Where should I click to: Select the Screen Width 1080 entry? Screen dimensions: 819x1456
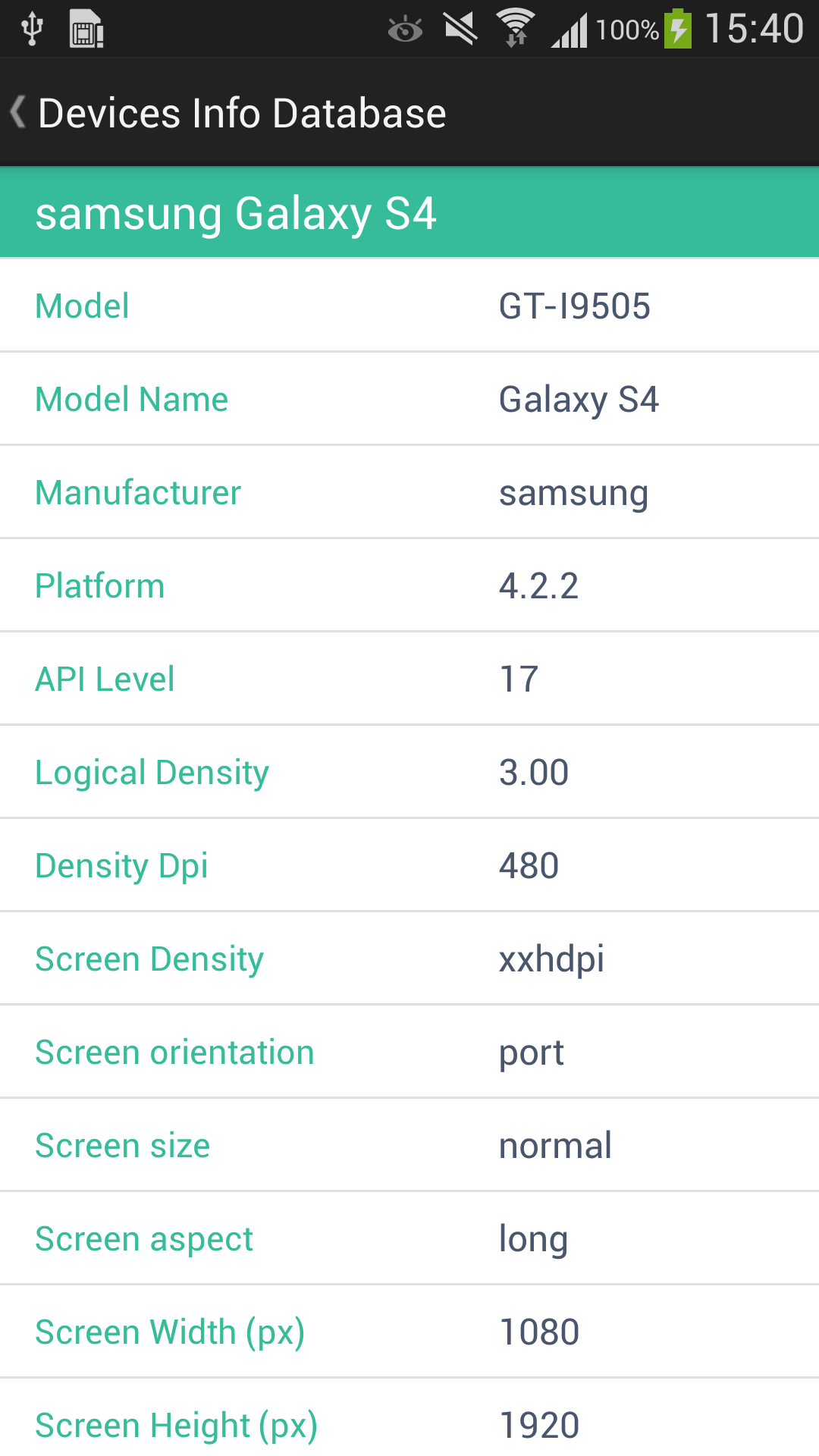[x=409, y=1332]
